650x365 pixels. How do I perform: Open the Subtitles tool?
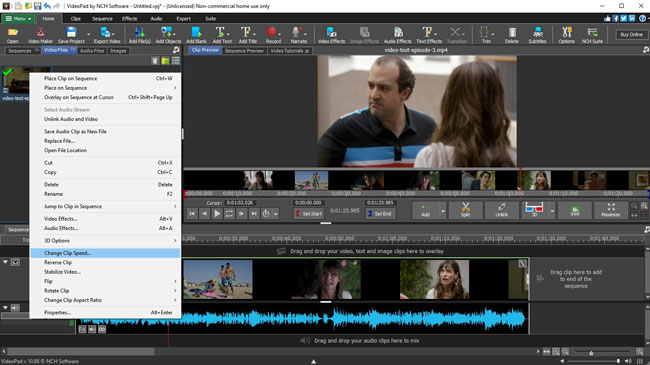pyautogui.click(x=537, y=35)
